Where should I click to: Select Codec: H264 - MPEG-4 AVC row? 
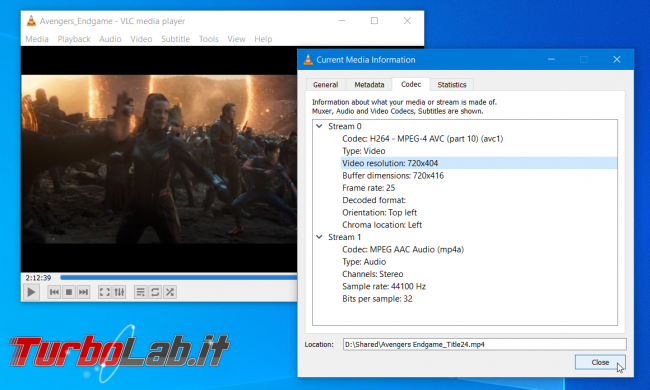tap(422, 139)
